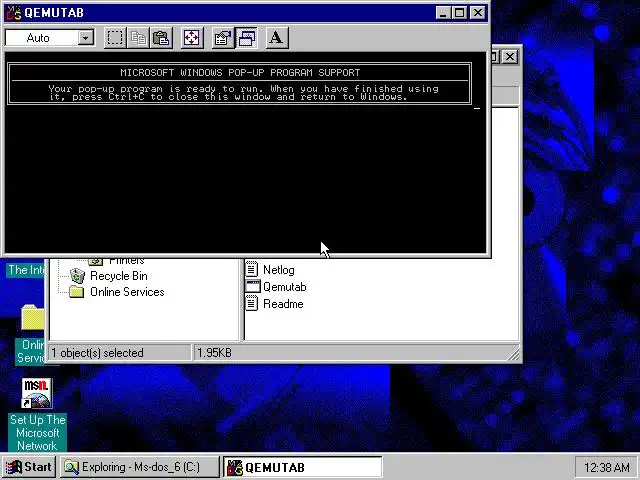The width and height of the screenshot is (640, 480).
Task: Select the Netlog file
Action: pos(279,270)
